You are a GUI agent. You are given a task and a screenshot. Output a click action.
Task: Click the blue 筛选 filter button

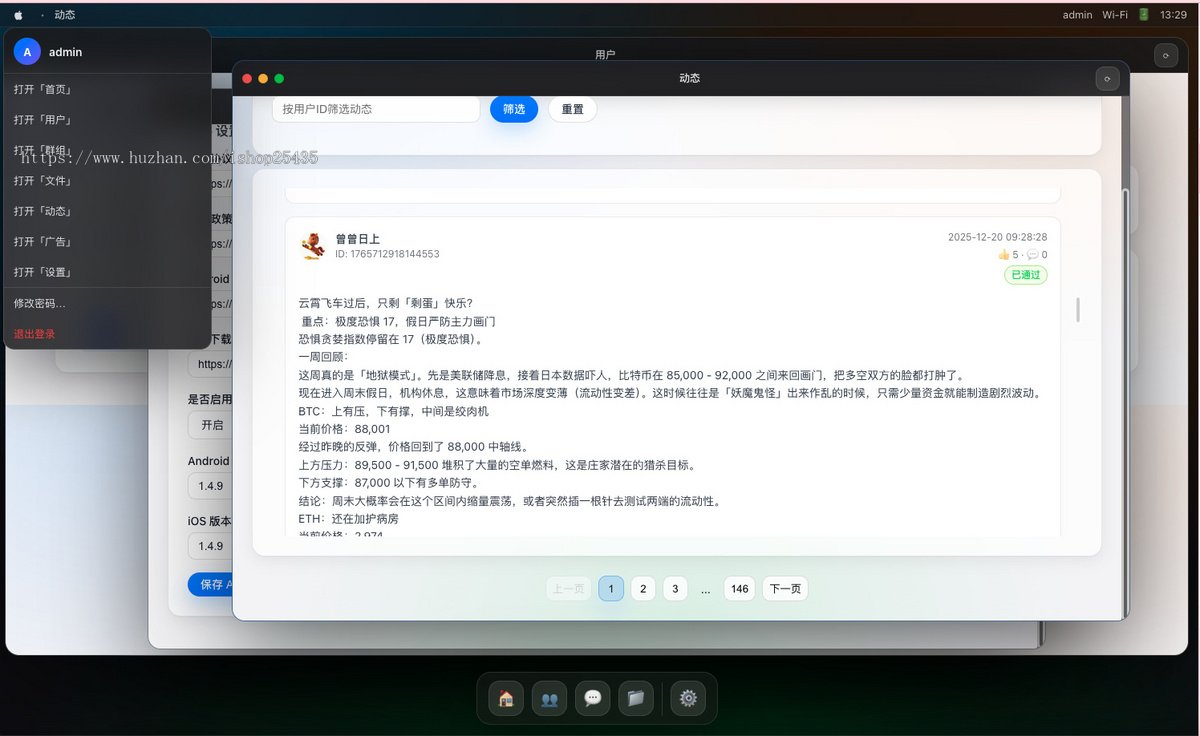[513, 109]
